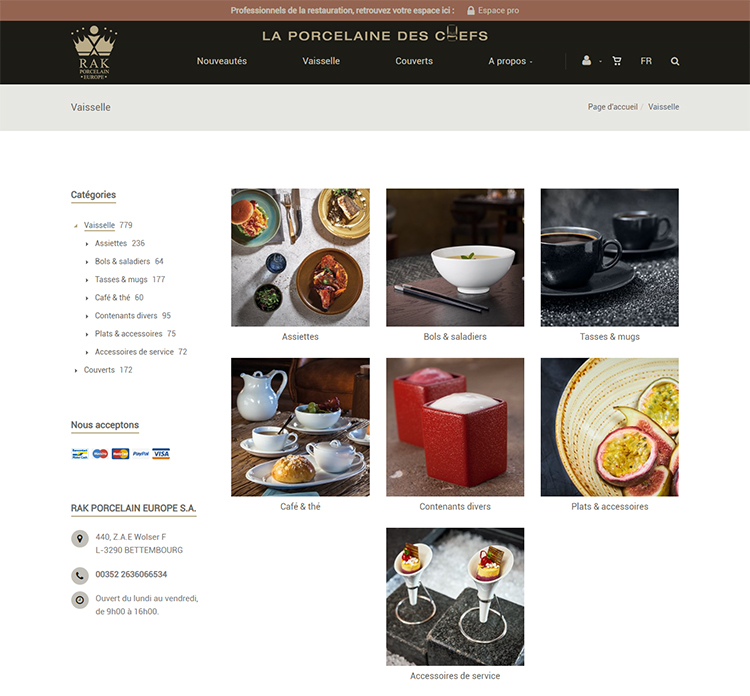Click the PayPal payment icon
The image size is (750, 696).
(141, 453)
